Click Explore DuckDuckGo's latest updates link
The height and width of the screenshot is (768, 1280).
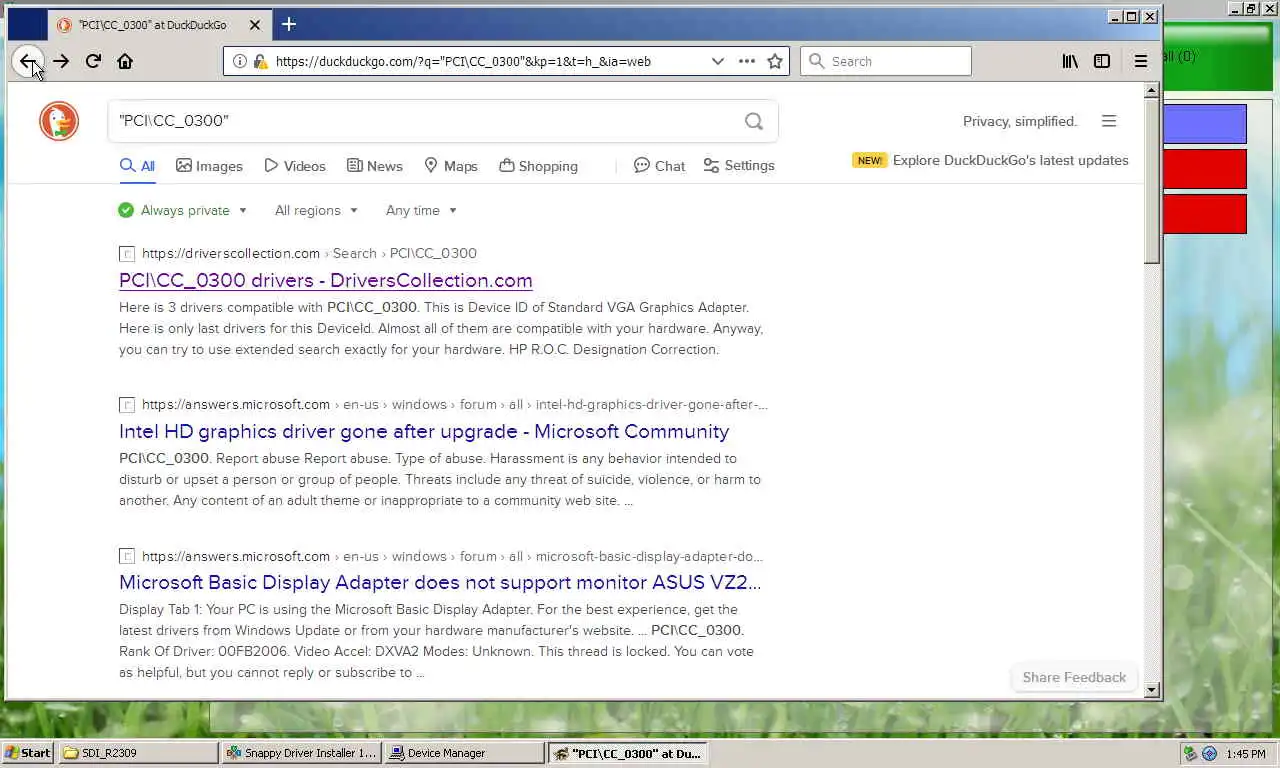1010,160
